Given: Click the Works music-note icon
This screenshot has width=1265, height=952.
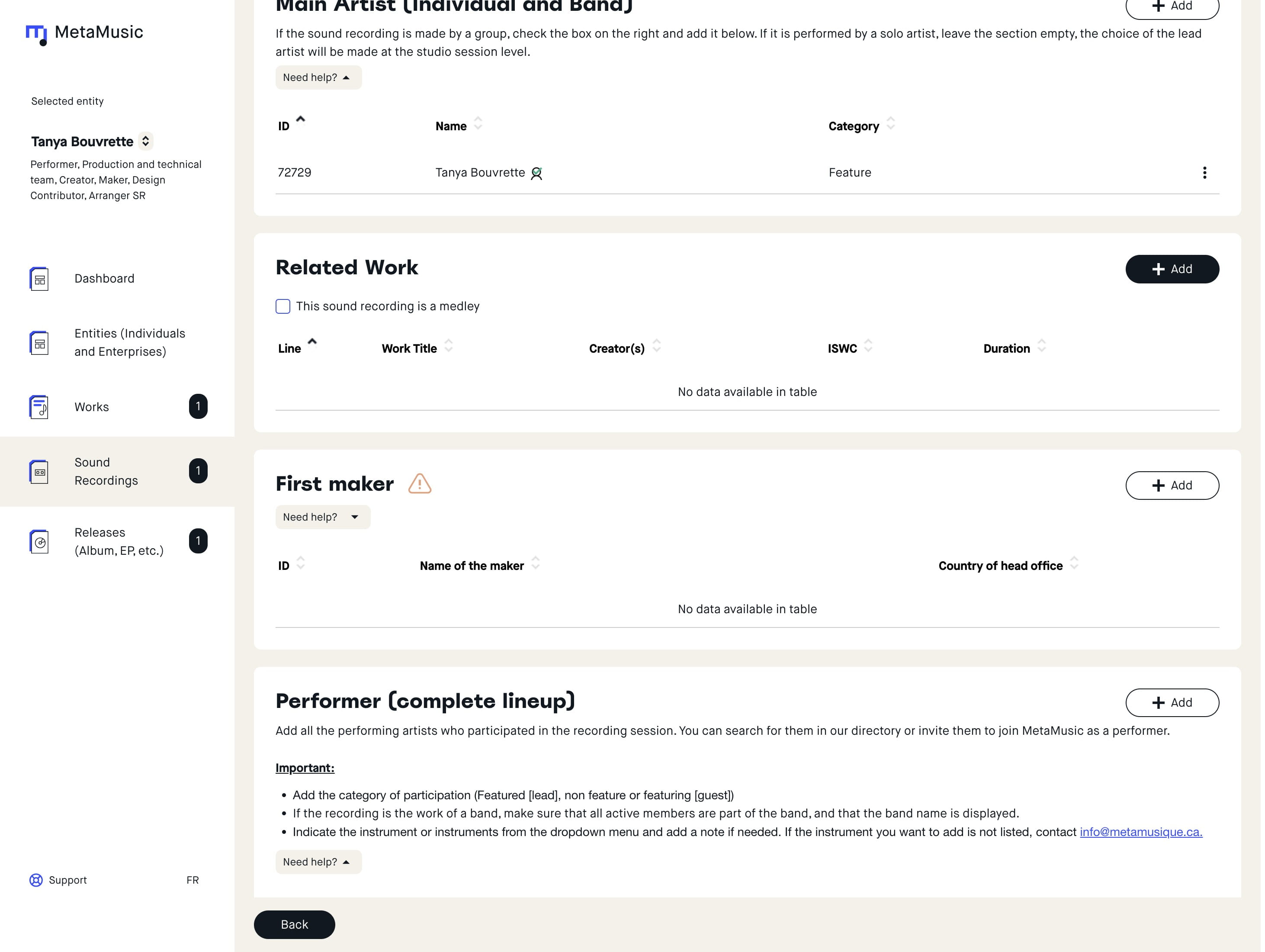Looking at the screenshot, I should point(39,407).
